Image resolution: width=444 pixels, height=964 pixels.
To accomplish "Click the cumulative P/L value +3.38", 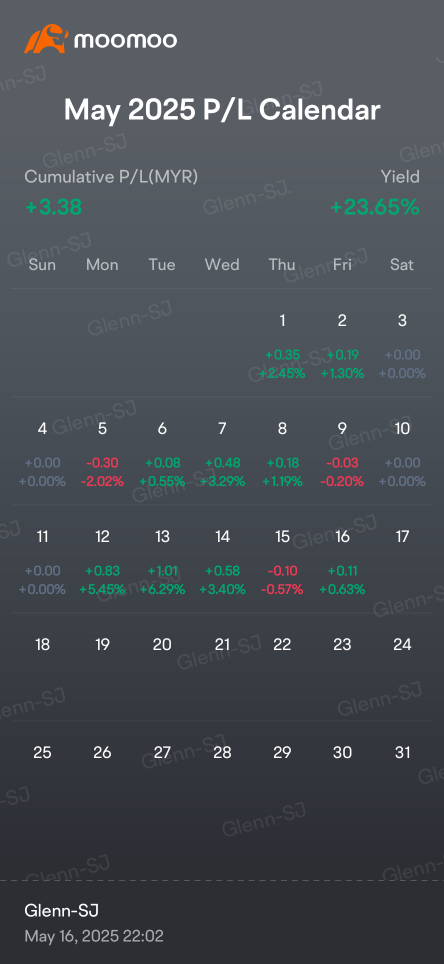I will (x=54, y=208).
